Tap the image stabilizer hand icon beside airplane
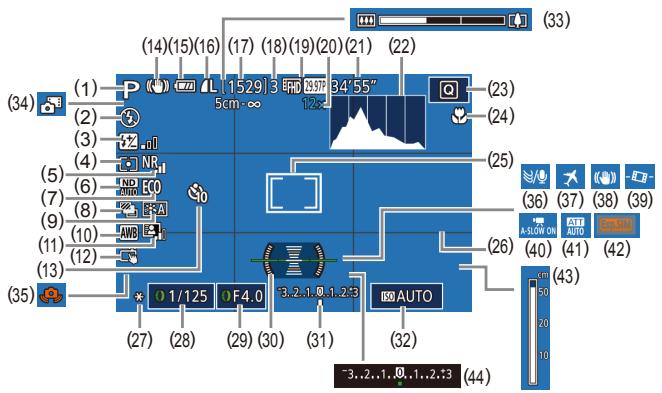The height and width of the screenshot is (393, 662). click(605, 176)
